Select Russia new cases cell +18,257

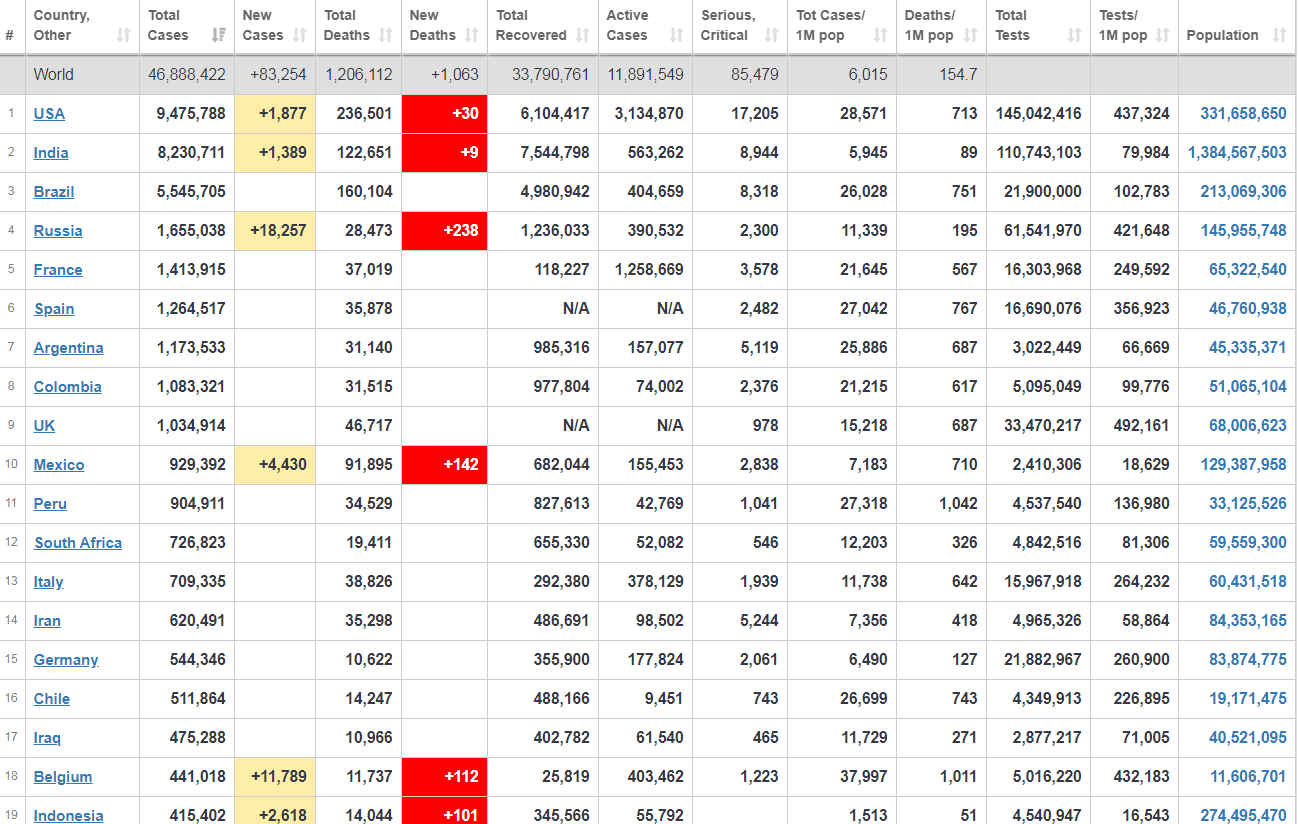275,231
